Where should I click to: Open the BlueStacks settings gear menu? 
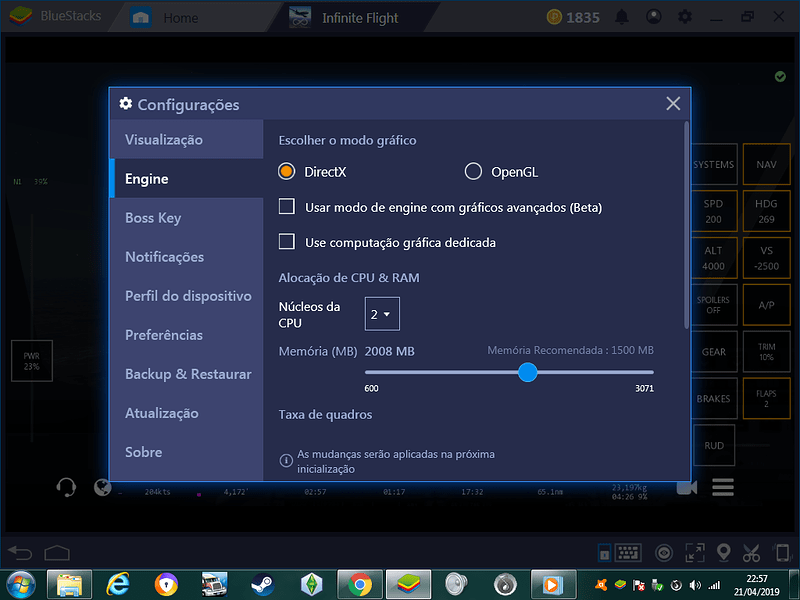tap(685, 17)
